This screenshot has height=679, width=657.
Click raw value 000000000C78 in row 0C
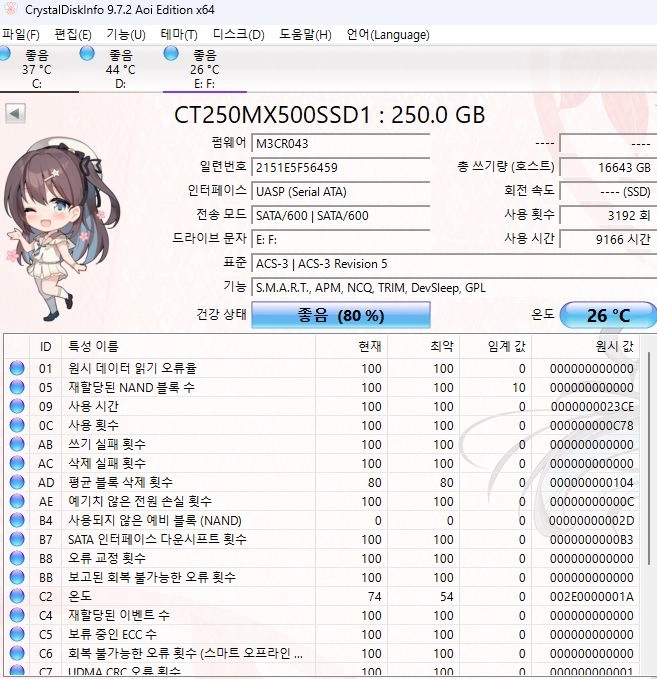(592, 426)
